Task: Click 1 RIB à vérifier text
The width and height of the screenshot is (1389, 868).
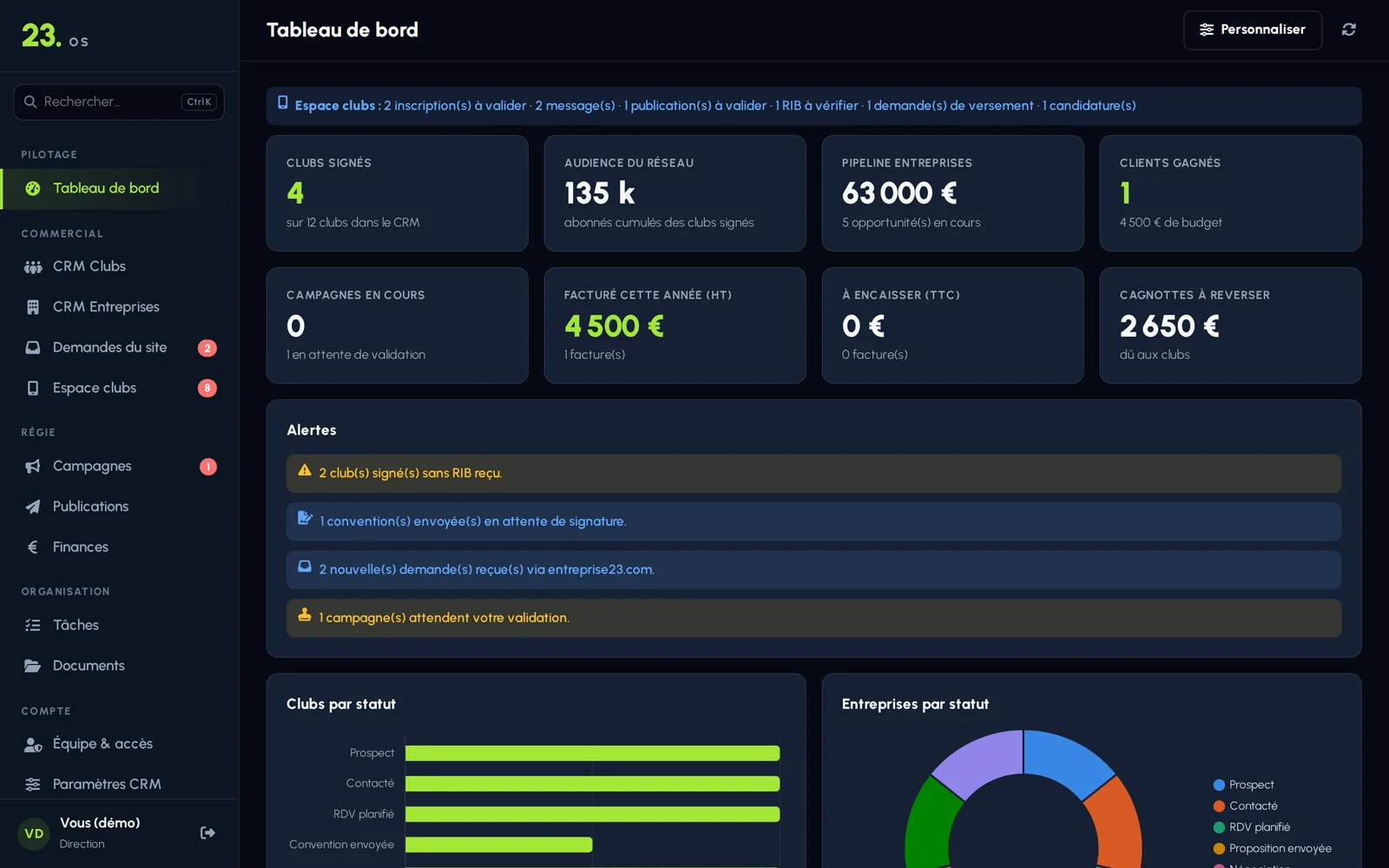Action: tap(817, 106)
